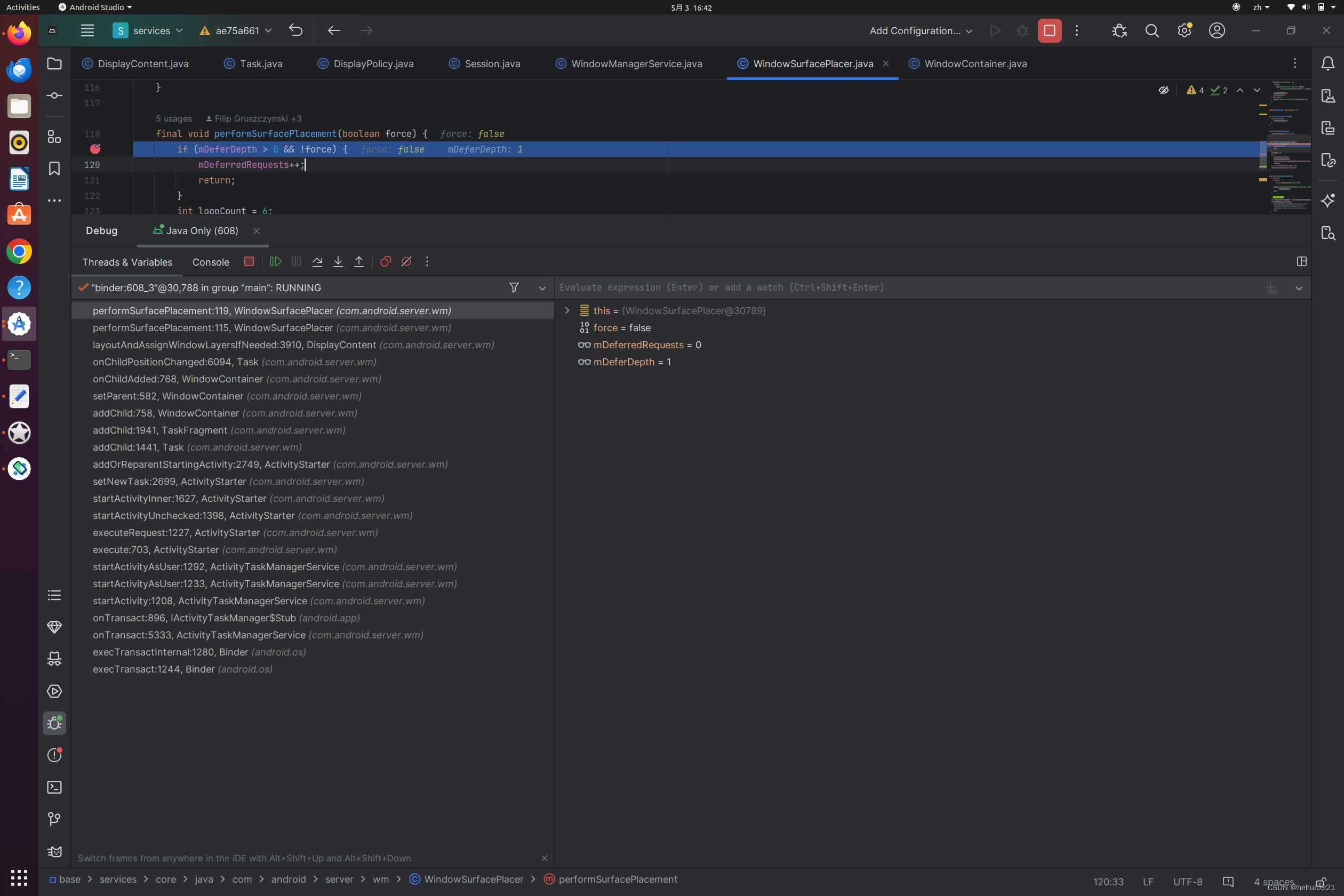The height and width of the screenshot is (896, 1344).
Task: Open the Problems tool window
Action: click(x=54, y=755)
